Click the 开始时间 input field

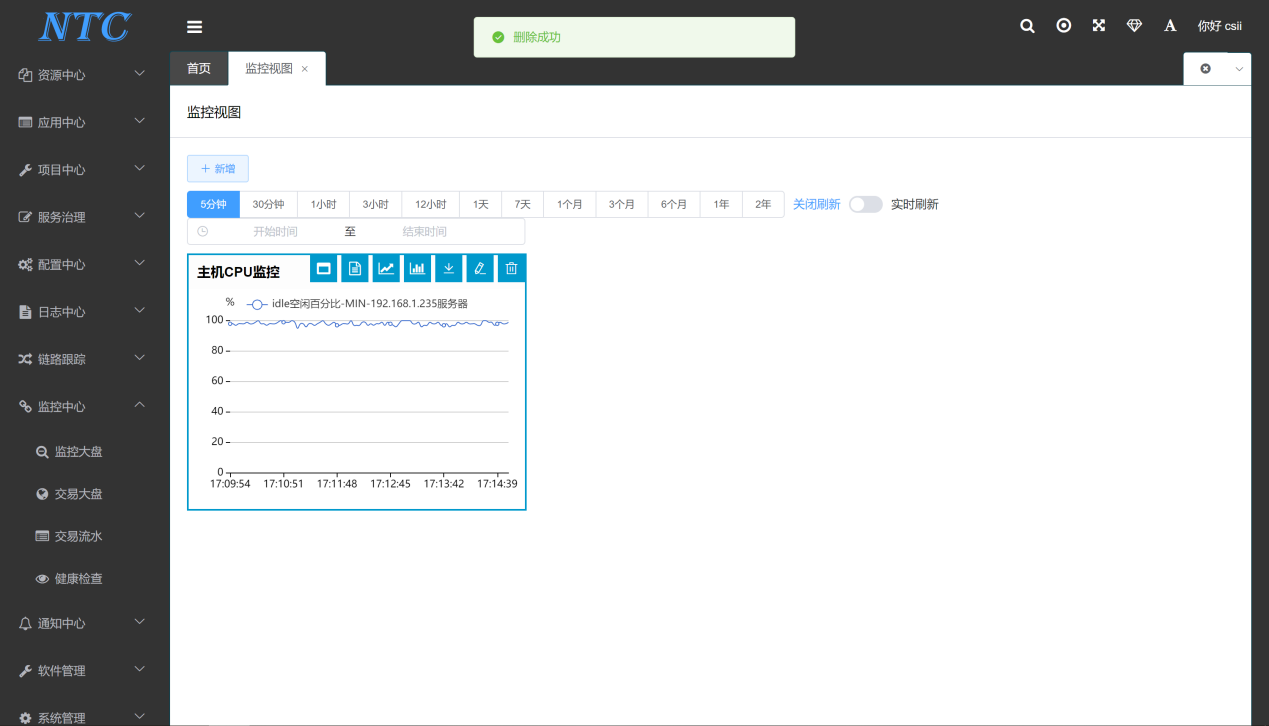(x=275, y=232)
